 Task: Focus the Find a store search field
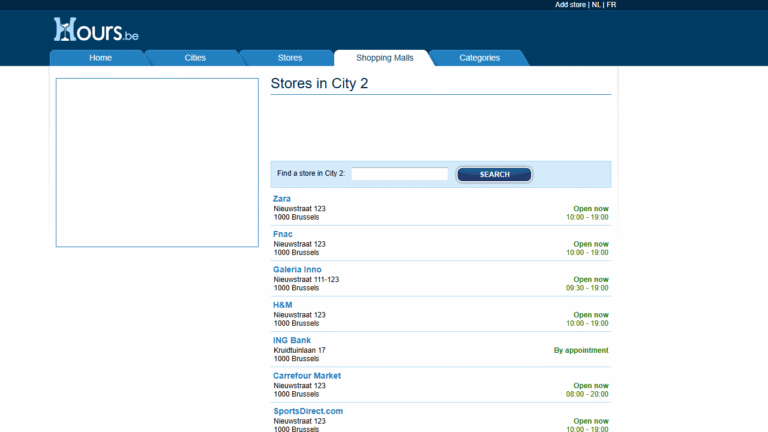point(399,174)
